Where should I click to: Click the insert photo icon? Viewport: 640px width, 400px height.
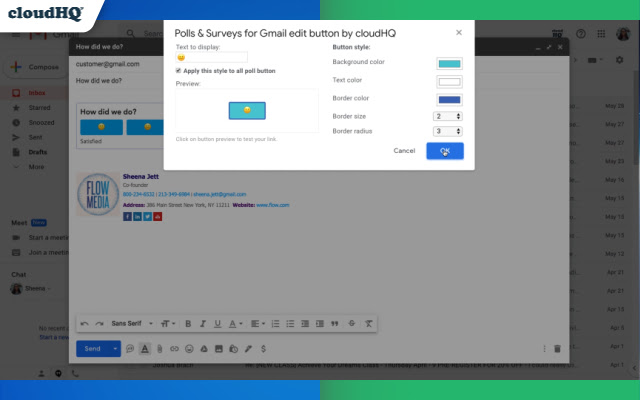click(219, 349)
